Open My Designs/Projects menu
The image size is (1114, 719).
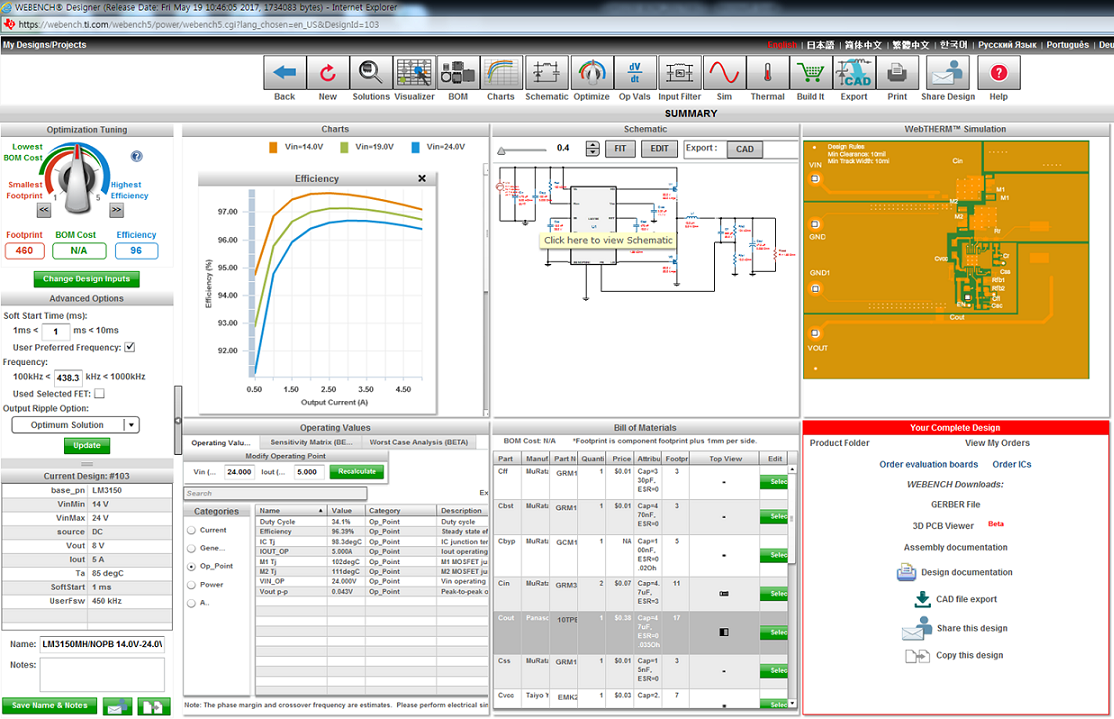point(45,45)
